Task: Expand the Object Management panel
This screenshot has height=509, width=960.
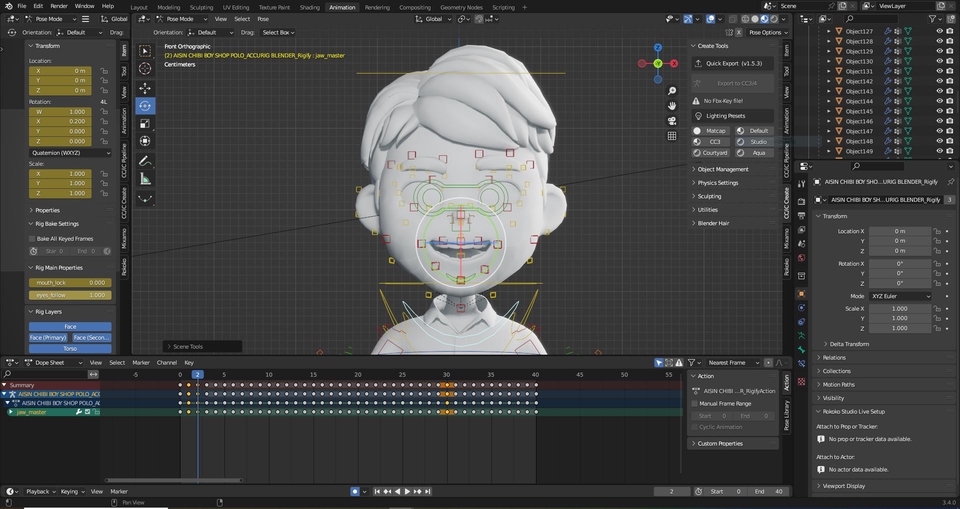Action: coord(722,169)
